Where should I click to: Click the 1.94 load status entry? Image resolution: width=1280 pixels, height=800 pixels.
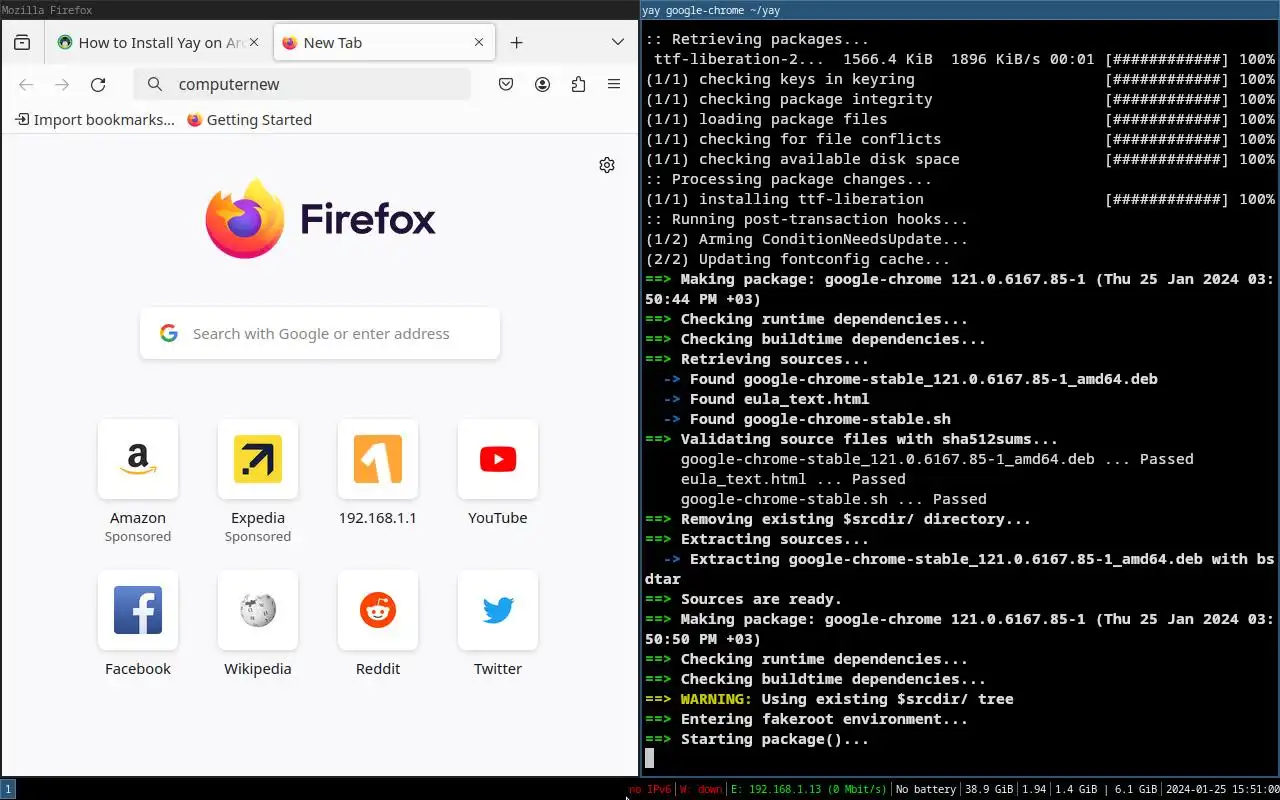click(x=1034, y=790)
